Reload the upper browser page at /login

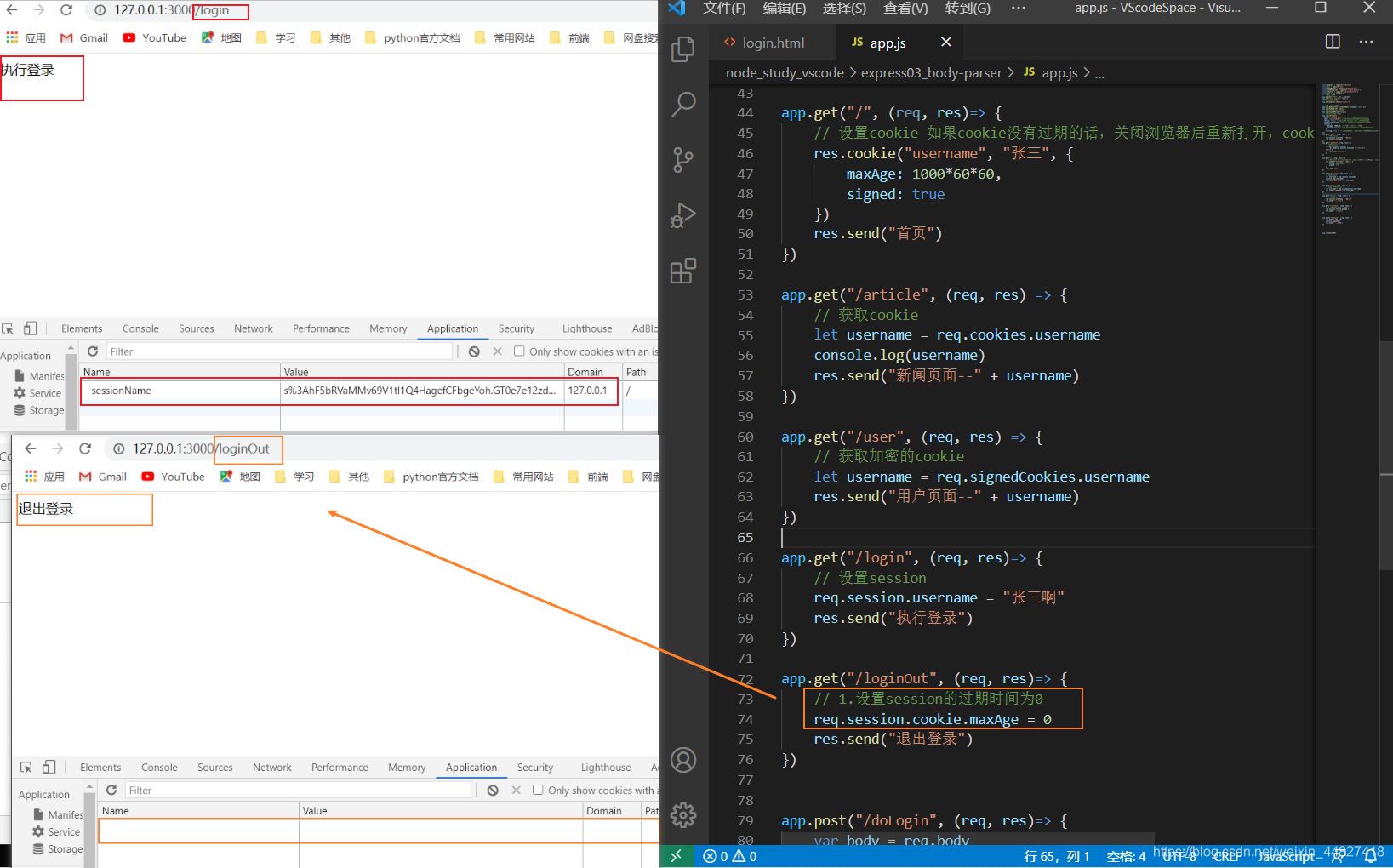coord(66,10)
